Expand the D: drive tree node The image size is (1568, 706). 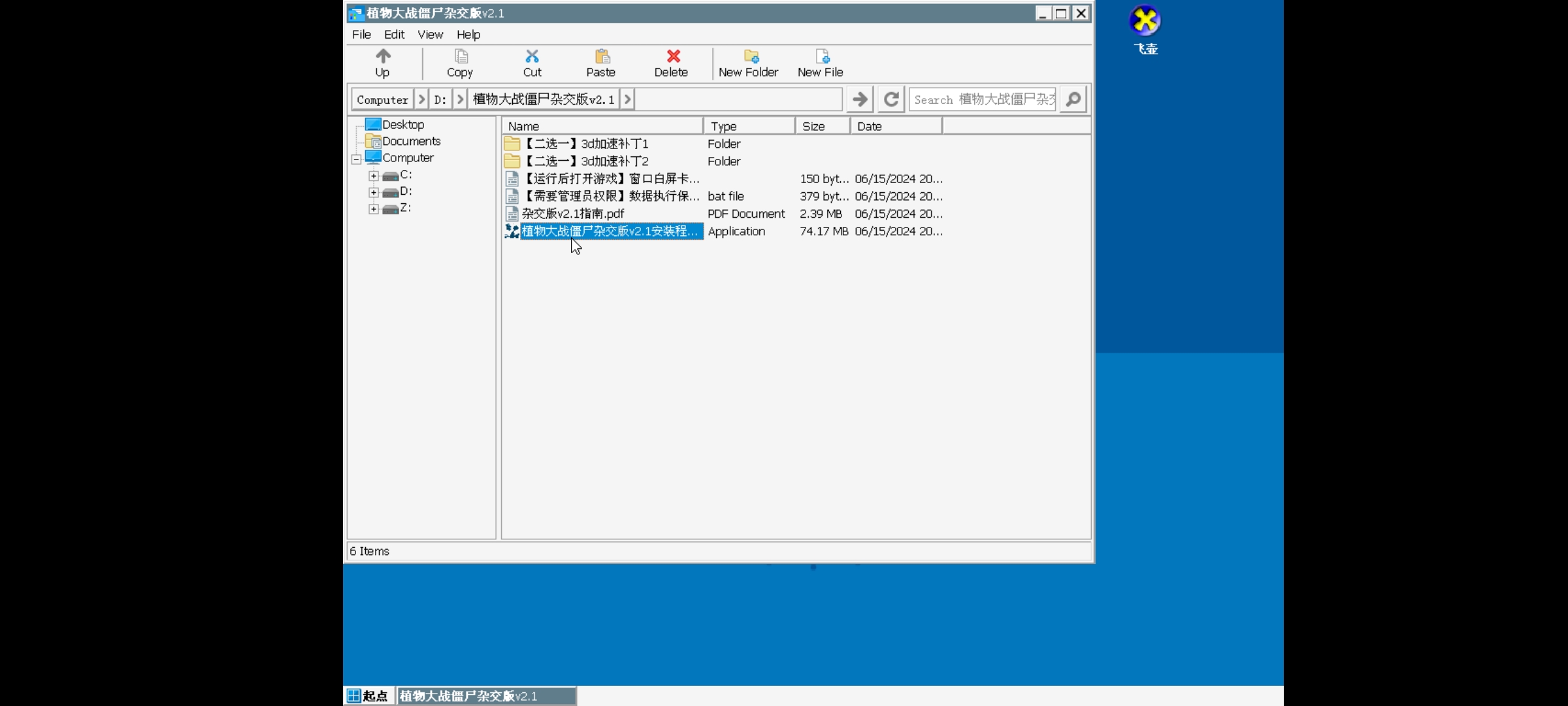(374, 193)
